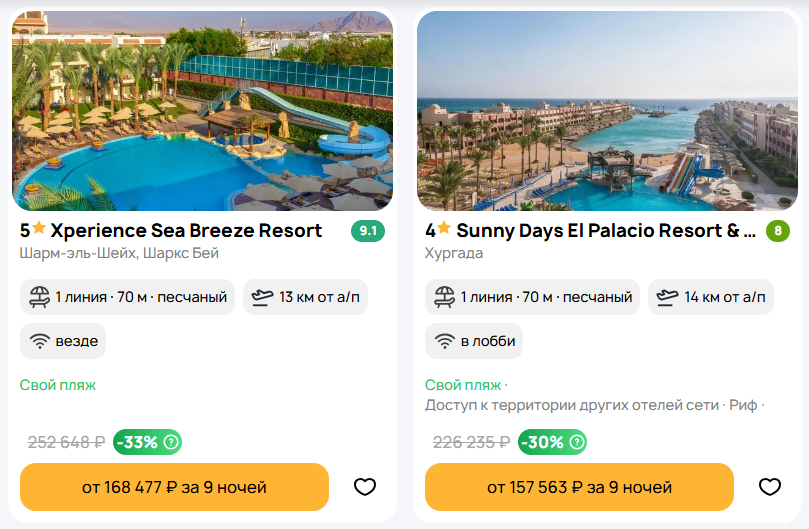
Task: Add Xperience Sea Breeze Resort to favorites
Action: coord(365,487)
